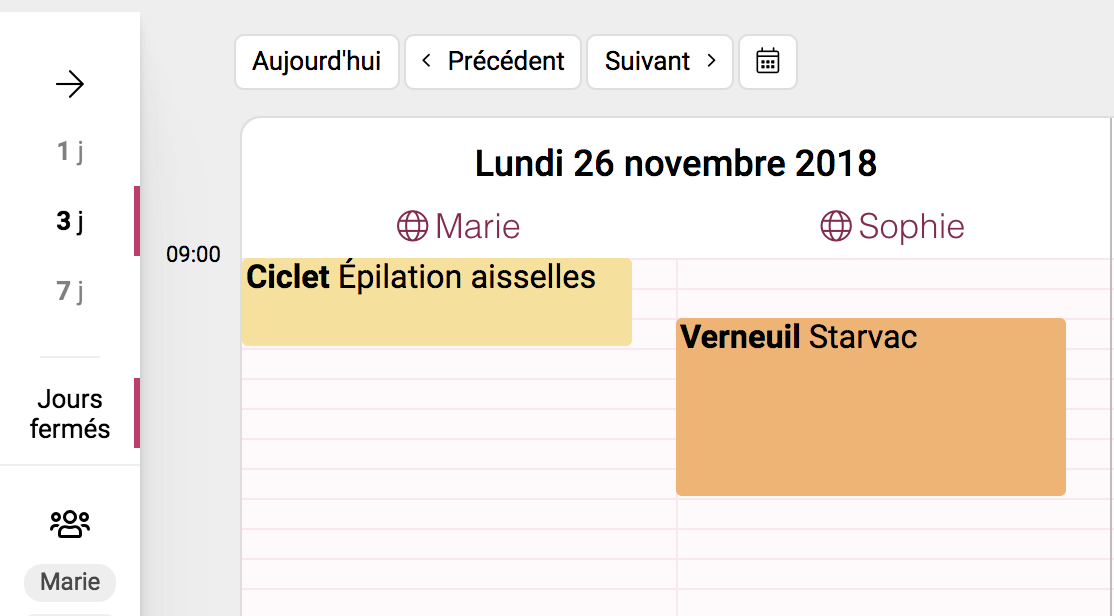Open the staff group people icon
This screenshot has width=1114, height=616.
pos(70,524)
